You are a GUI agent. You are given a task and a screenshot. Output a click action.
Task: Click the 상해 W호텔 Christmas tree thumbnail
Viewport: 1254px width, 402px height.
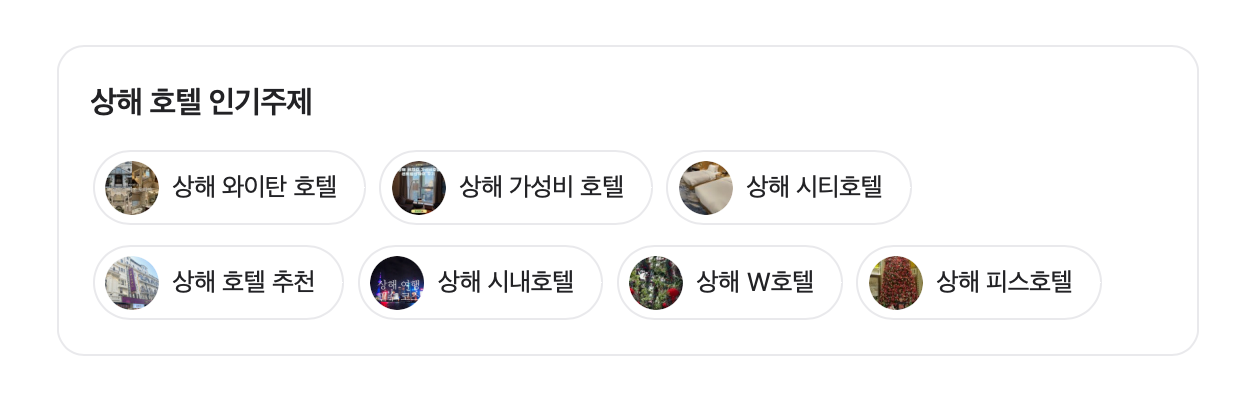point(656,283)
